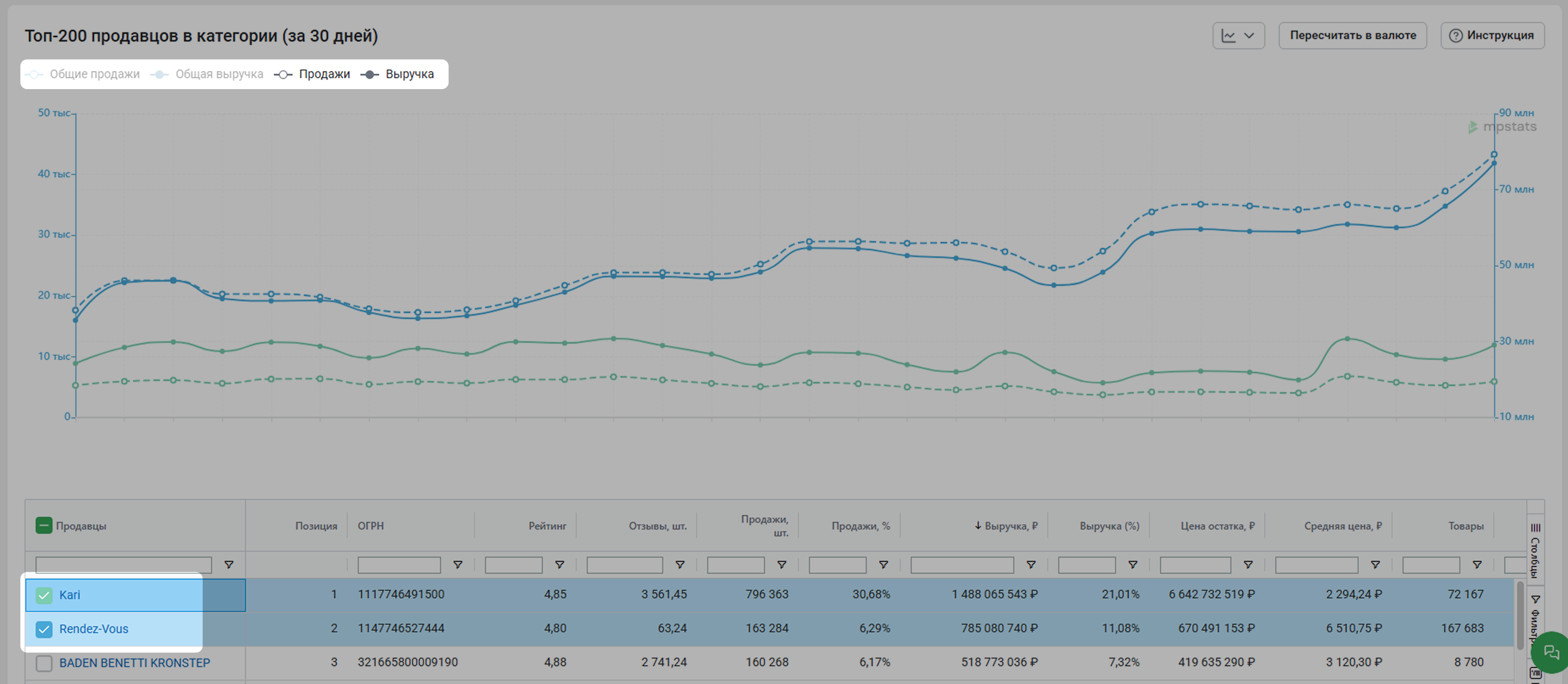1568x684 pixels.
Task: Uncheck the Rendez-Vous seller checkbox
Action: (x=44, y=629)
